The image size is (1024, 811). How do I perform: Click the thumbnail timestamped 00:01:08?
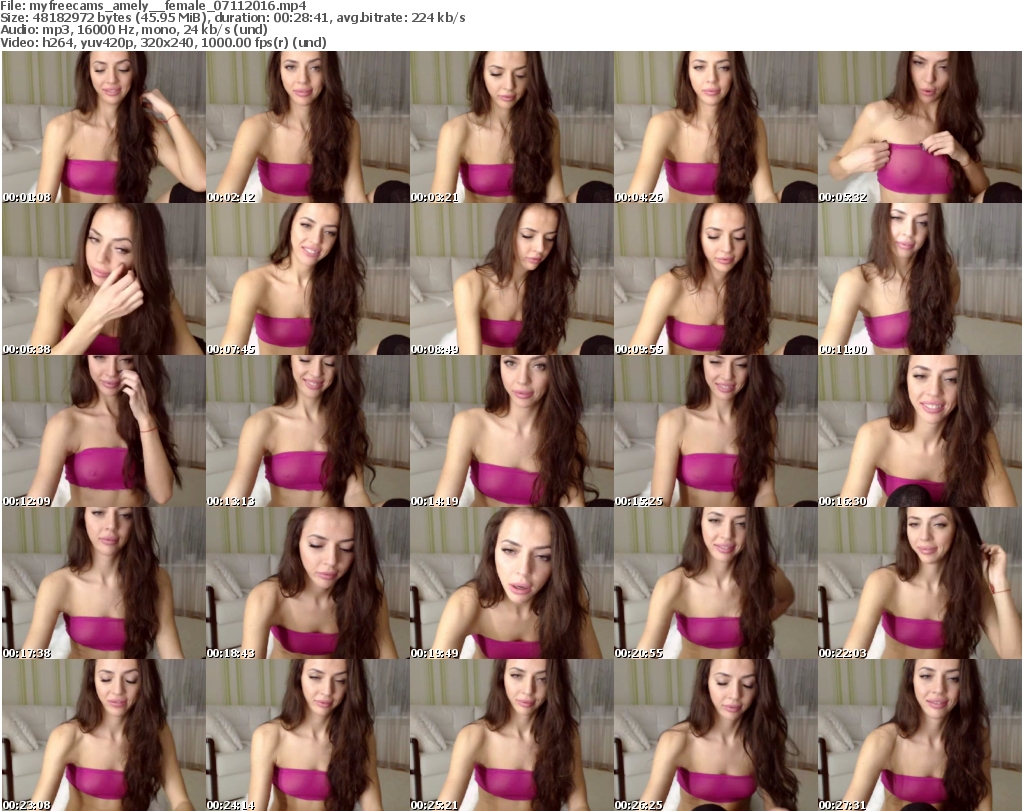103,127
